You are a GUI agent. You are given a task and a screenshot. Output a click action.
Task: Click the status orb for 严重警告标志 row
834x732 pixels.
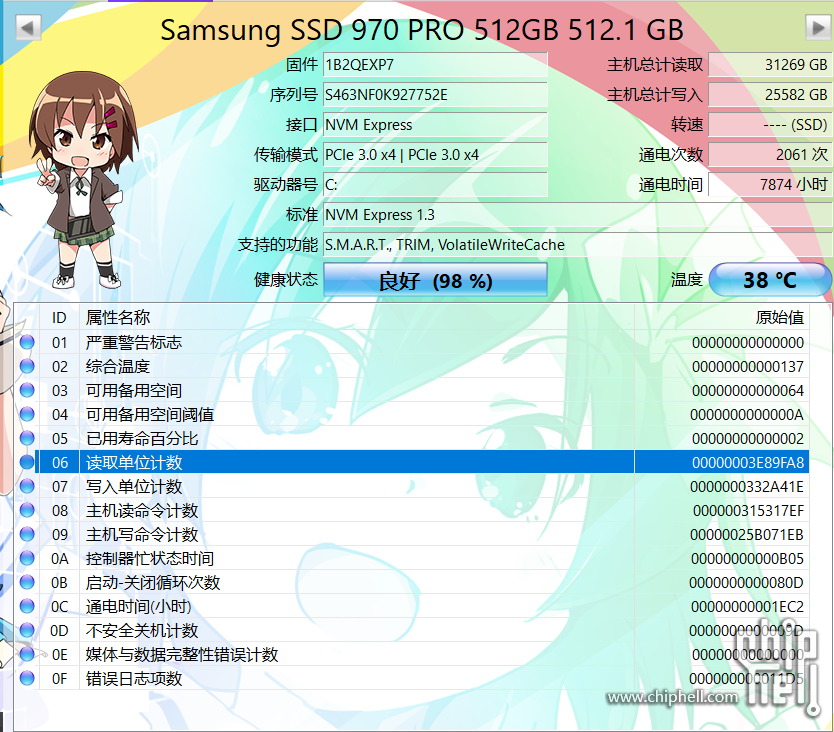(27, 342)
